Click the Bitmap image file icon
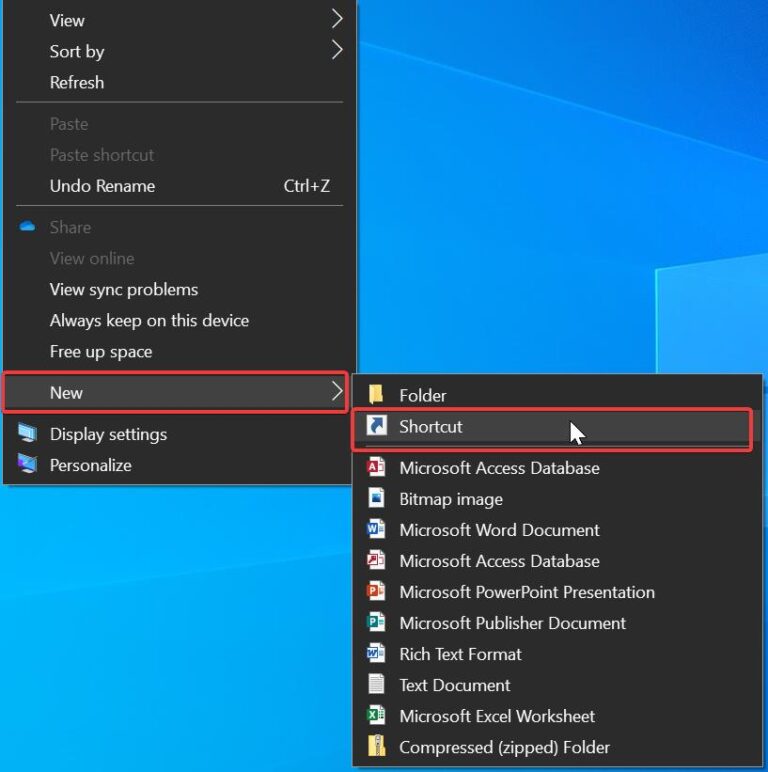The height and width of the screenshot is (772, 768). point(376,499)
